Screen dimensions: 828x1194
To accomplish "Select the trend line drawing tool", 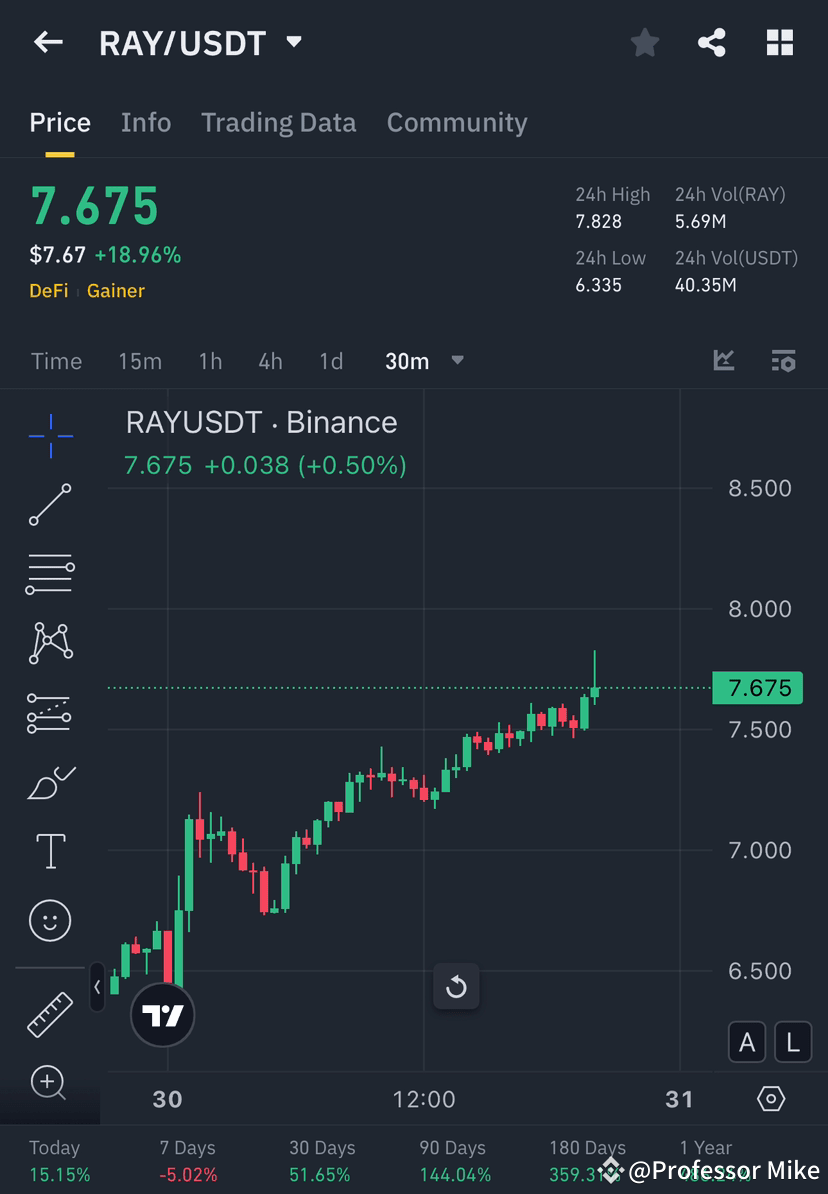I will pos(50,505).
